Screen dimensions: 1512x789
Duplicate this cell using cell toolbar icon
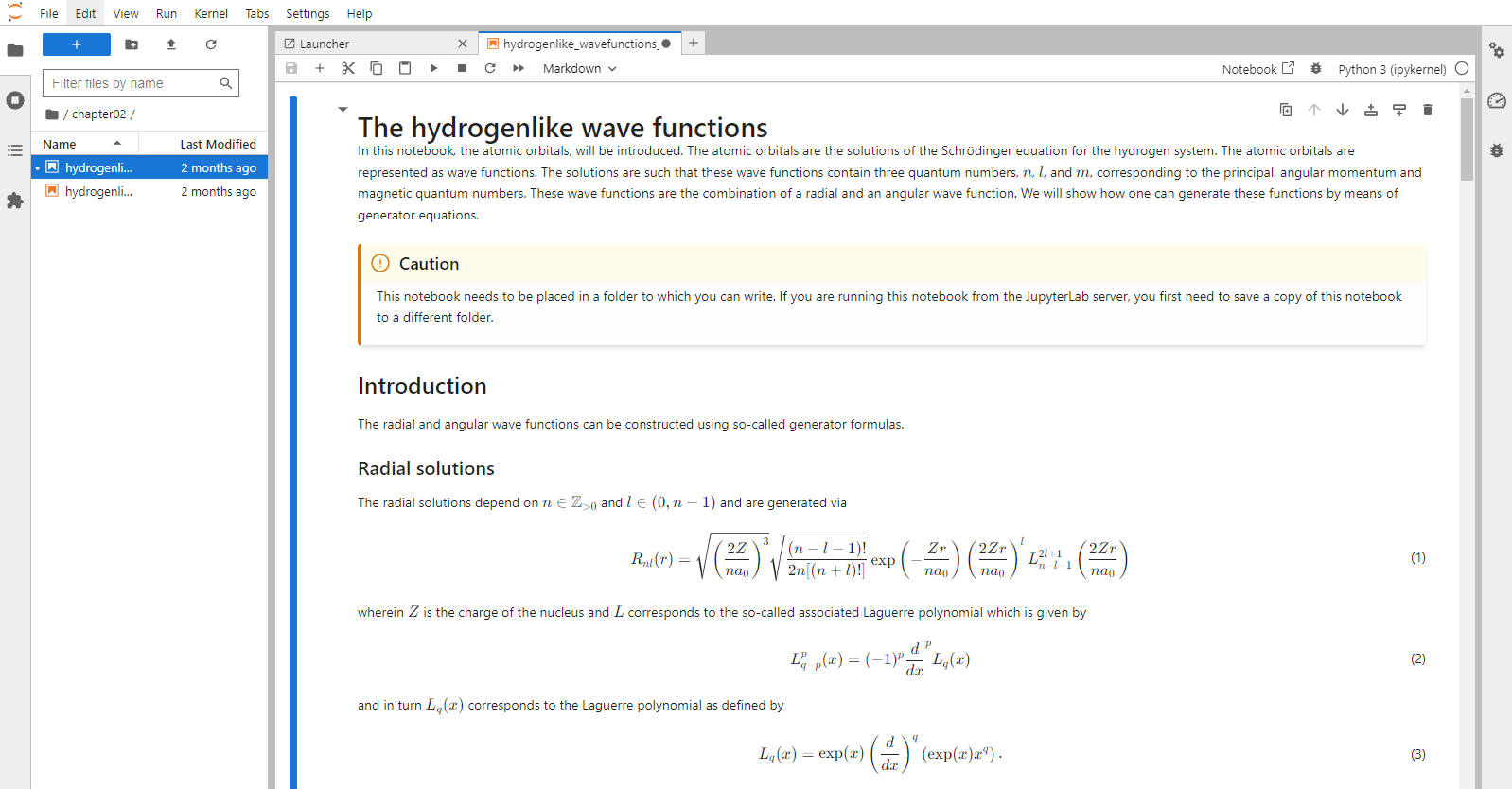1286,110
